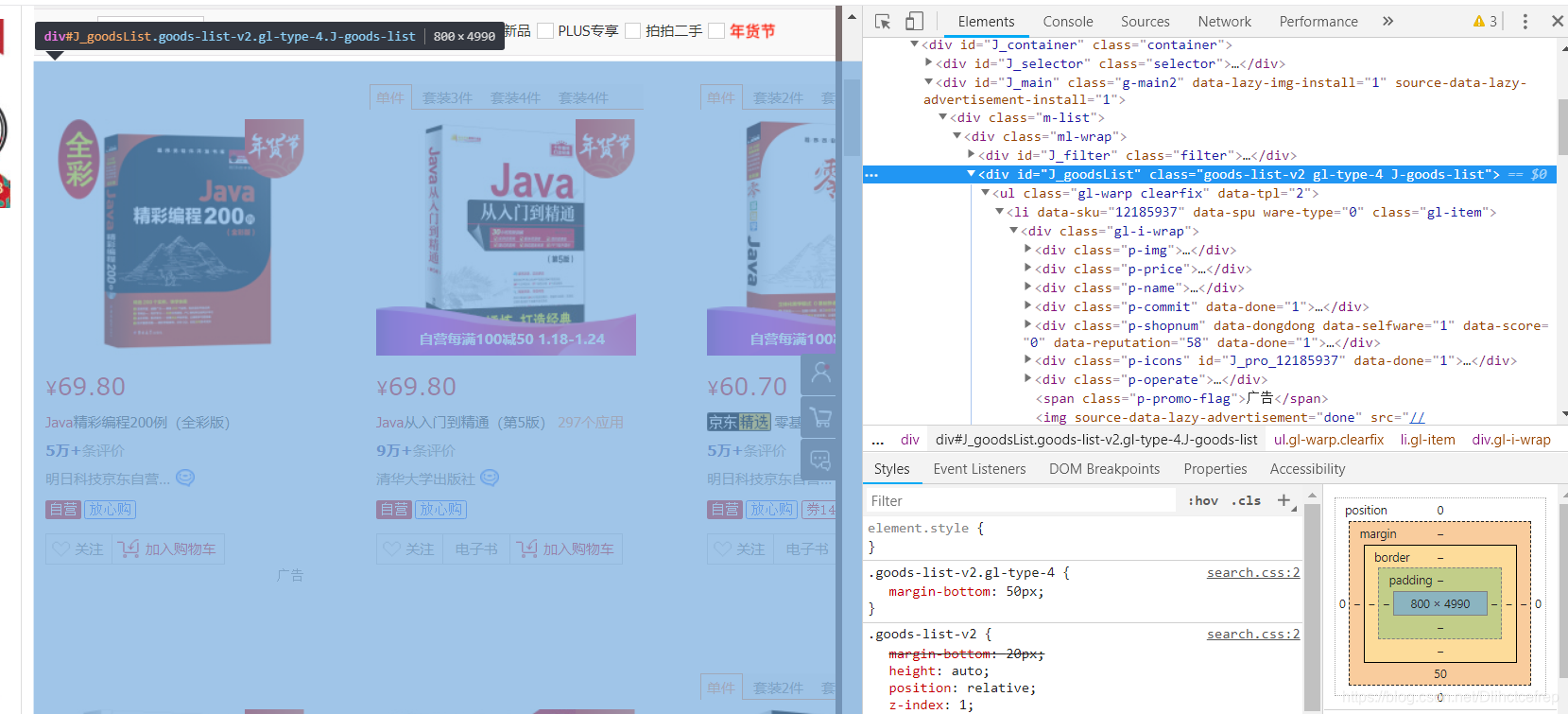The image size is (1568, 714).
Task: Open the user account sidebar icon on page
Action: click(820, 374)
